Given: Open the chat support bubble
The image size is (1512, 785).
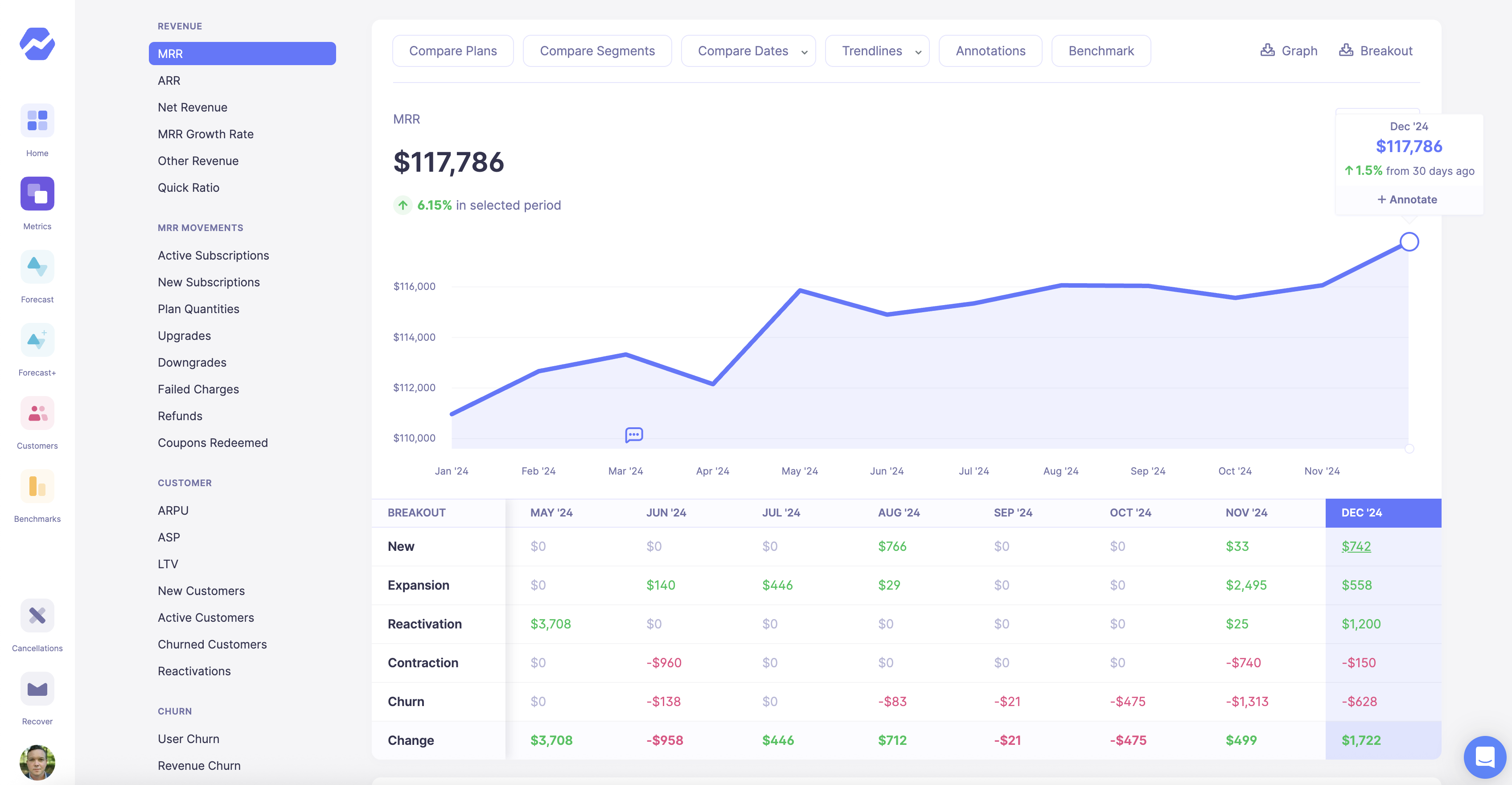Looking at the screenshot, I should (x=1484, y=757).
